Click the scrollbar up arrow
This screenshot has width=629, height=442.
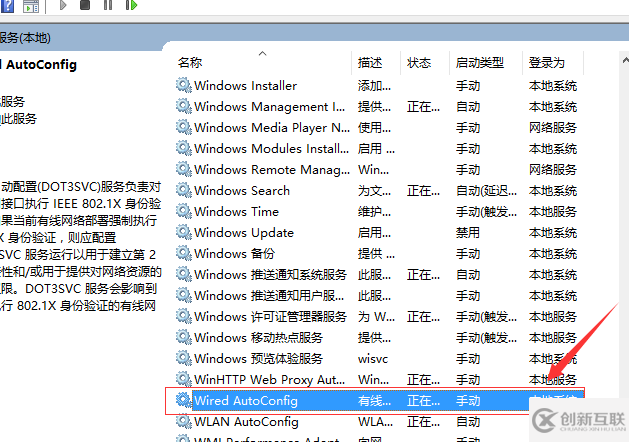tap(625, 61)
